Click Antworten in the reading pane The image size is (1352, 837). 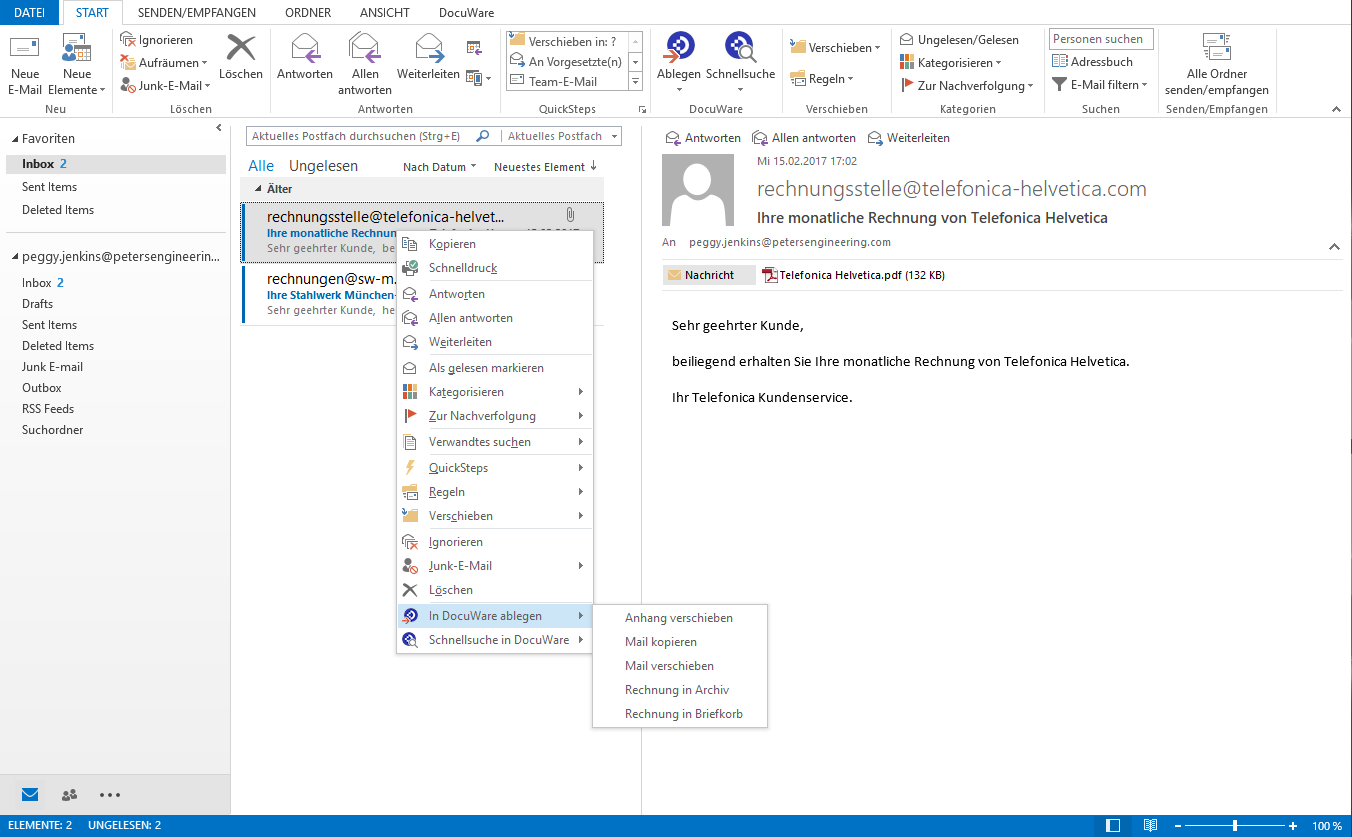pyautogui.click(x=703, y=137)
